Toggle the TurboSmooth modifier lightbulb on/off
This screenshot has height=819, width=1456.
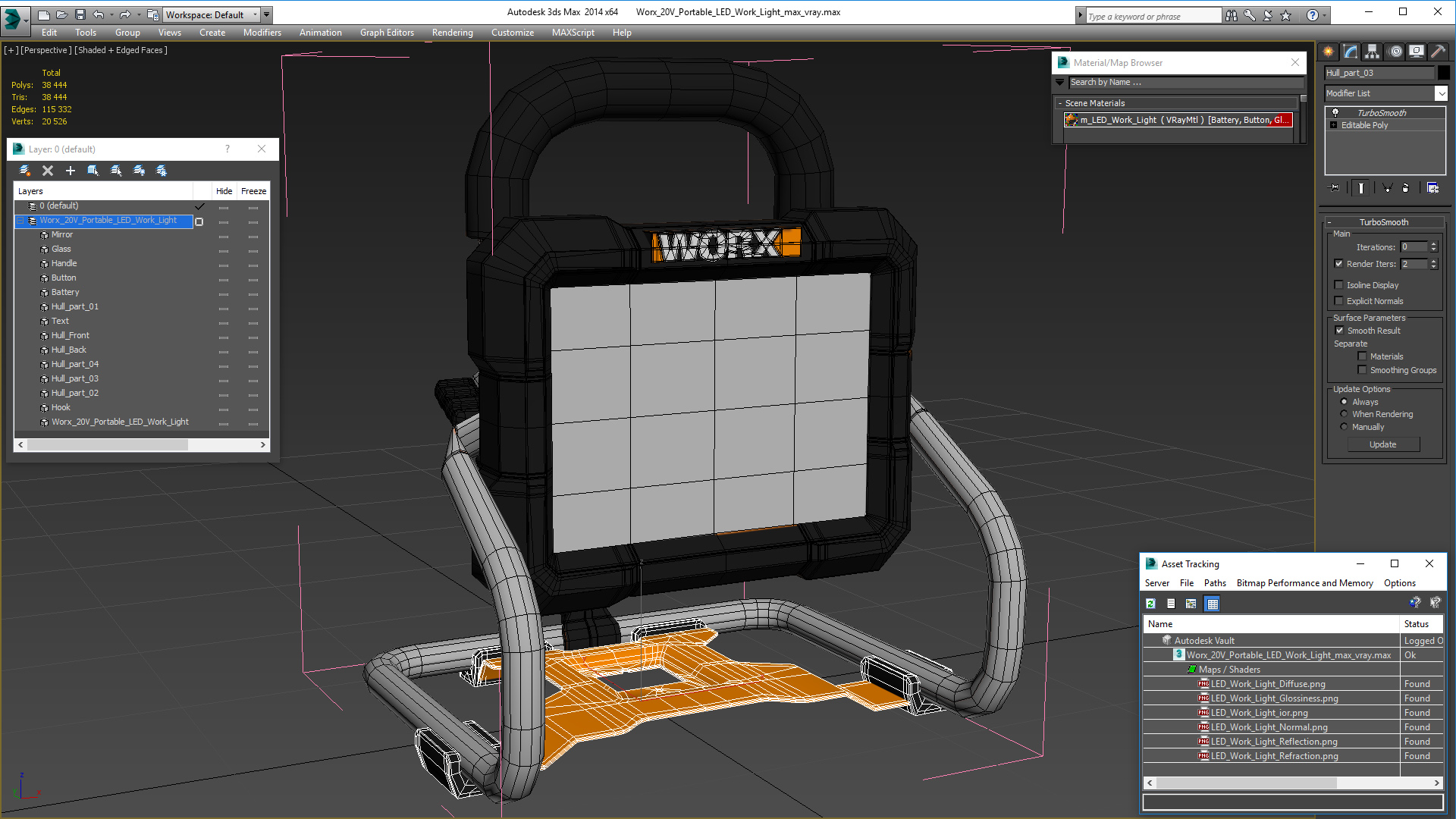click(x=1335, y=112)
